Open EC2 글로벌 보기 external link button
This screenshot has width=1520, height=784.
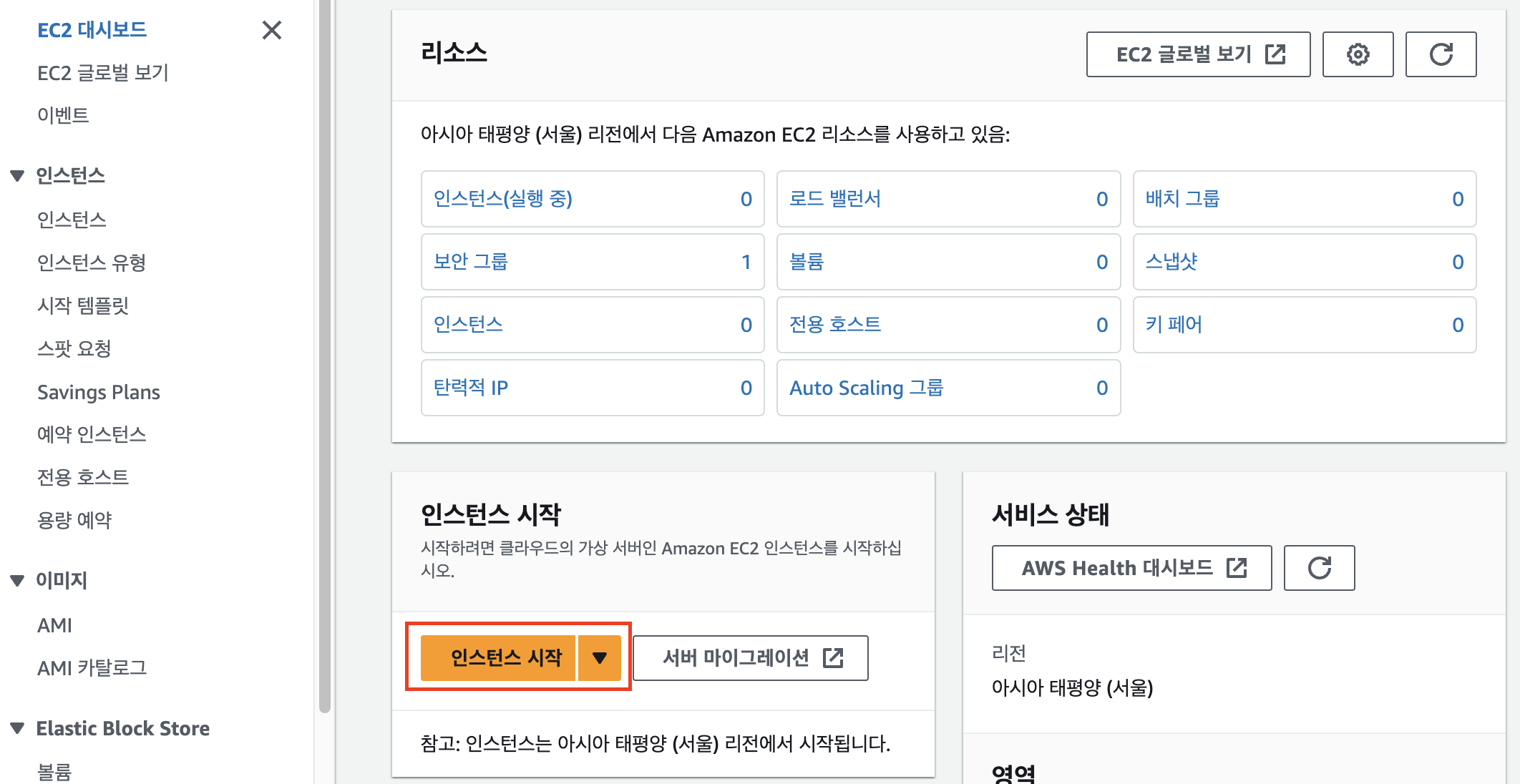point(1198,54)
